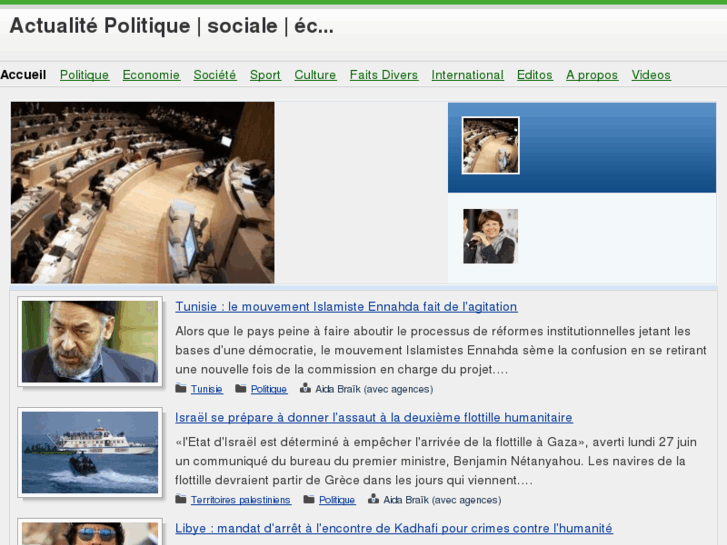
Task: Open the large parliament chamber slideshow image
Action: tap(143, 192)
